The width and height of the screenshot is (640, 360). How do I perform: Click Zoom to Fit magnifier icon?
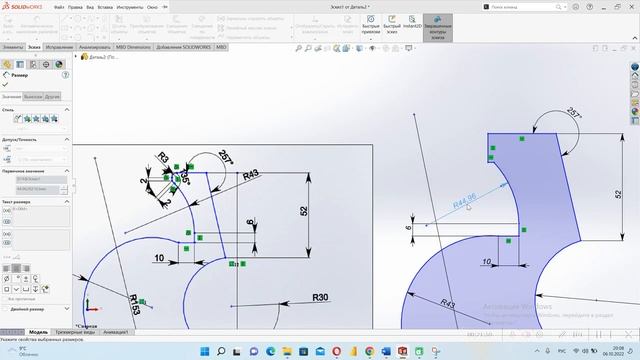(x=298, y=49)
